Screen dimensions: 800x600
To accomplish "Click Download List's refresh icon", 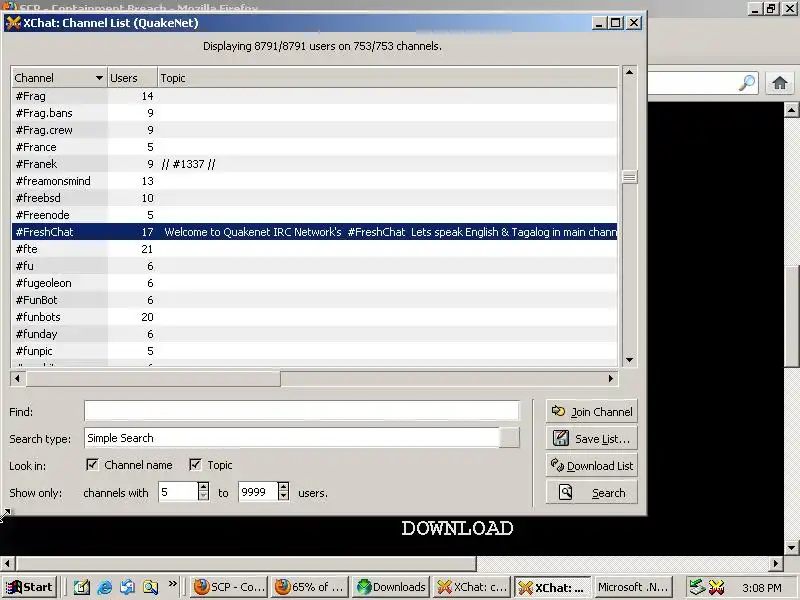I will [x=557, y=465].
